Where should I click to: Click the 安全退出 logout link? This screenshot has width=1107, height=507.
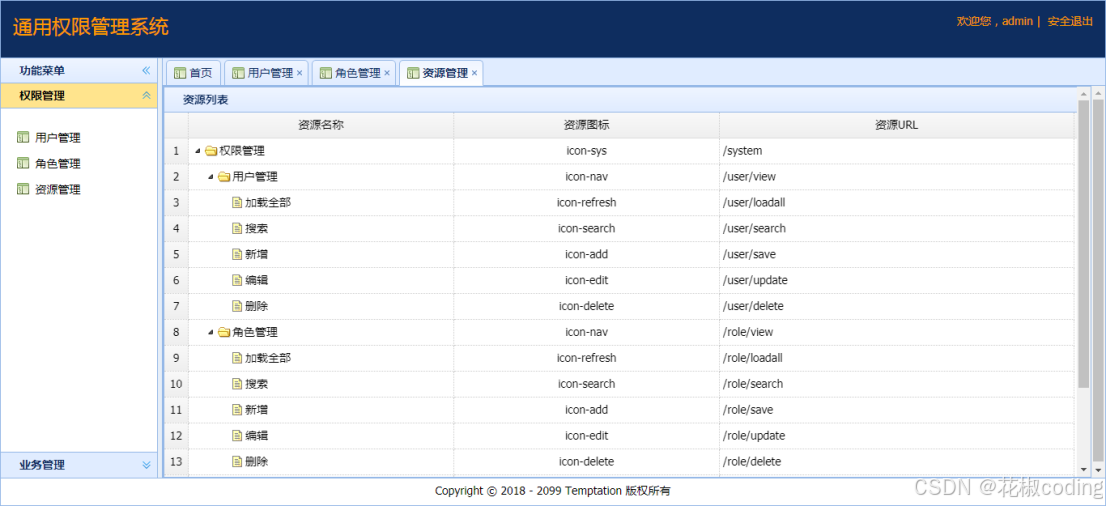point(1070,21)
